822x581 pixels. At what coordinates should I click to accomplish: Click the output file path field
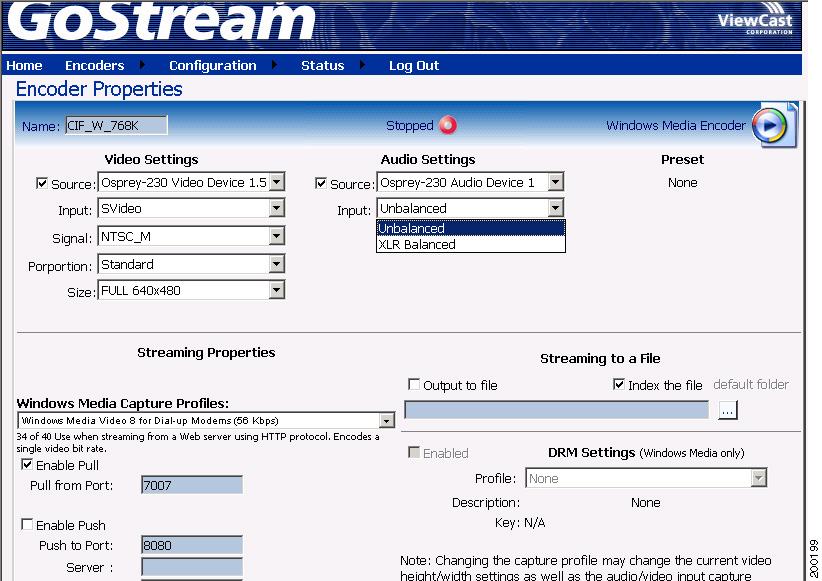point(556,410)
